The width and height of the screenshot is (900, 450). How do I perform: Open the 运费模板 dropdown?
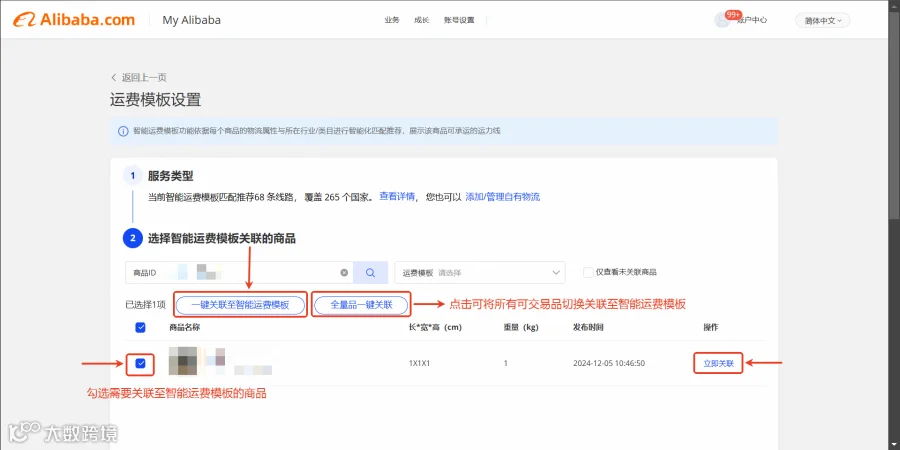coord(480,273)
